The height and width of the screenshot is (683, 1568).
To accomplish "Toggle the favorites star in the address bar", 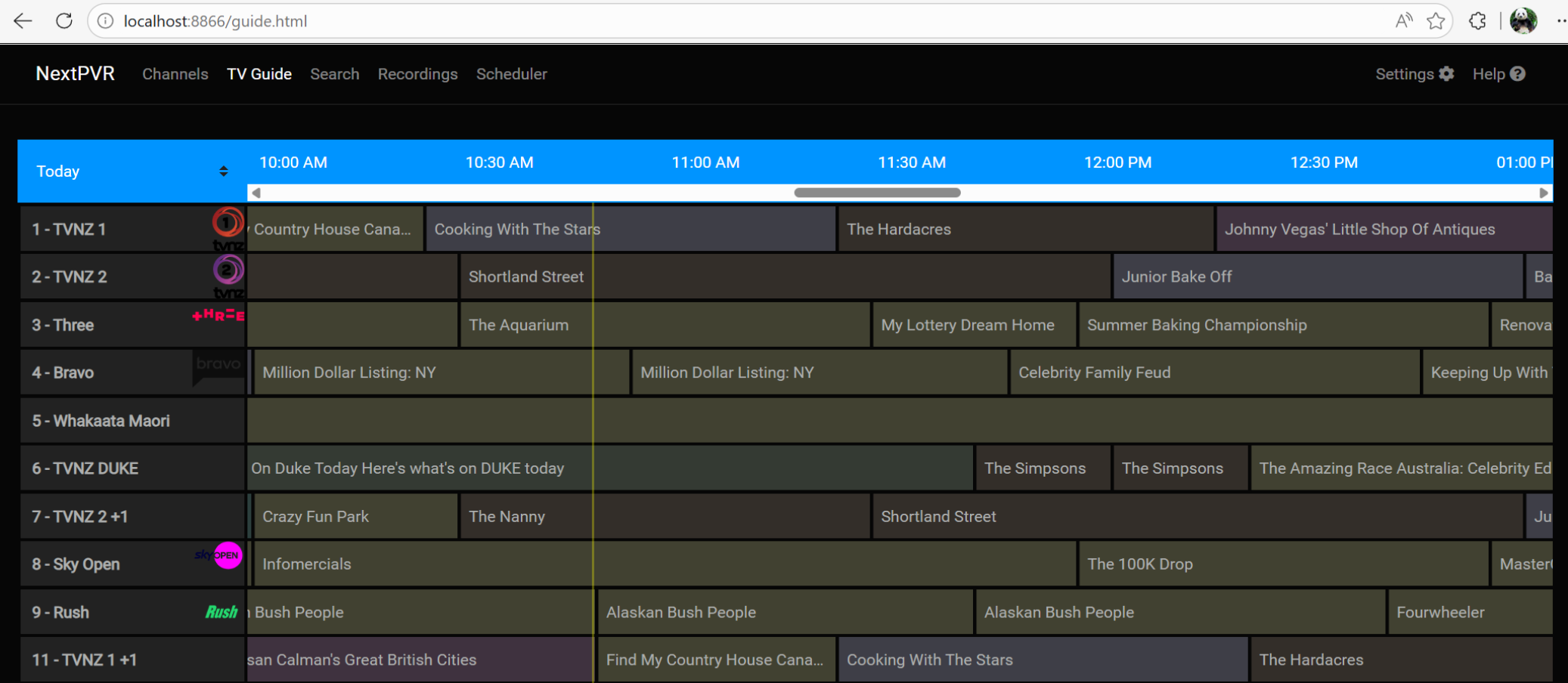I will tap(1436, 20).
